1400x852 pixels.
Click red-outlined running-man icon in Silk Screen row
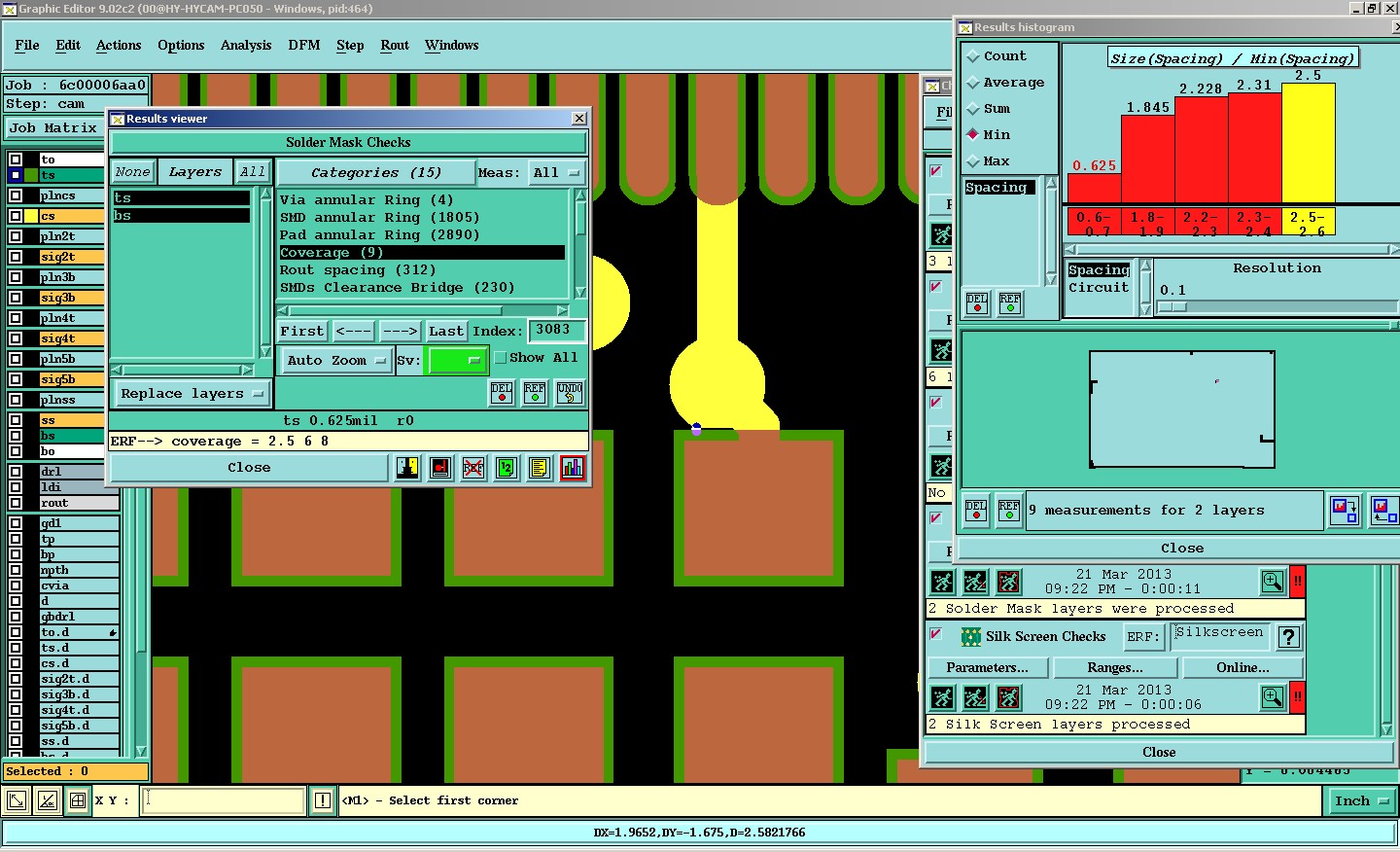(1009, 697)
